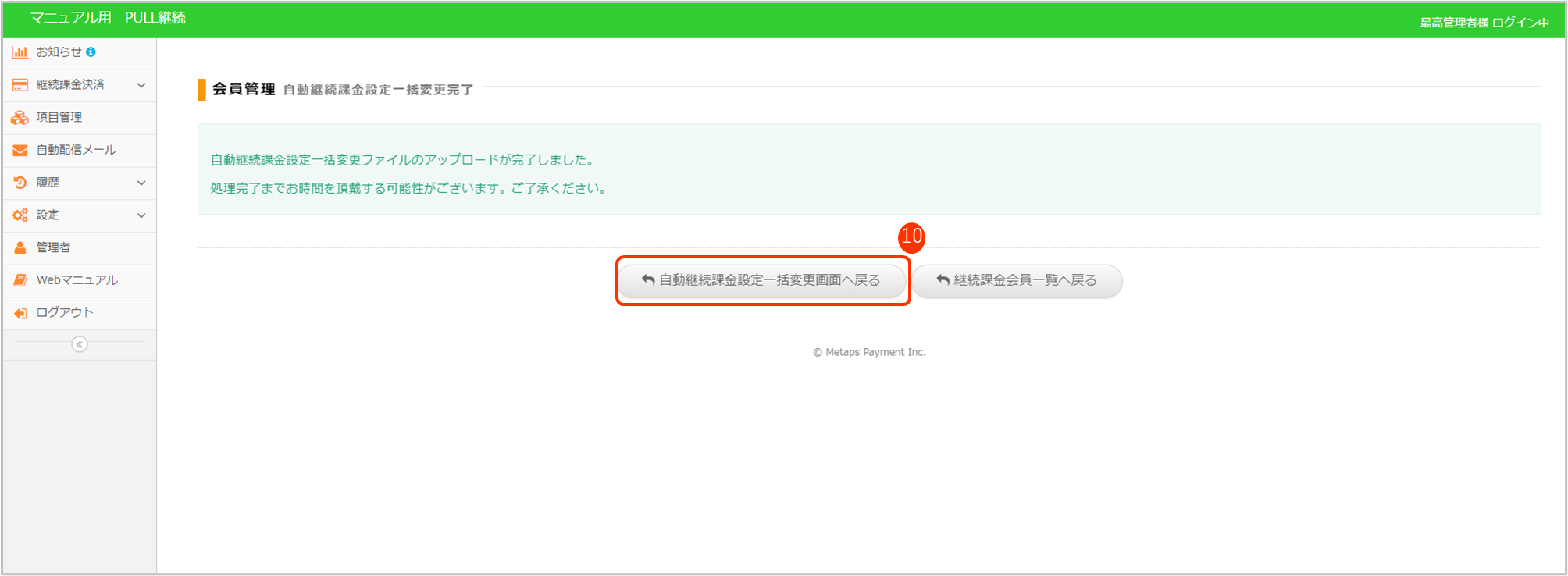1568x576 pixels.
Task: Expand the 設定 submenu chevron
Action: pos(141,215)
